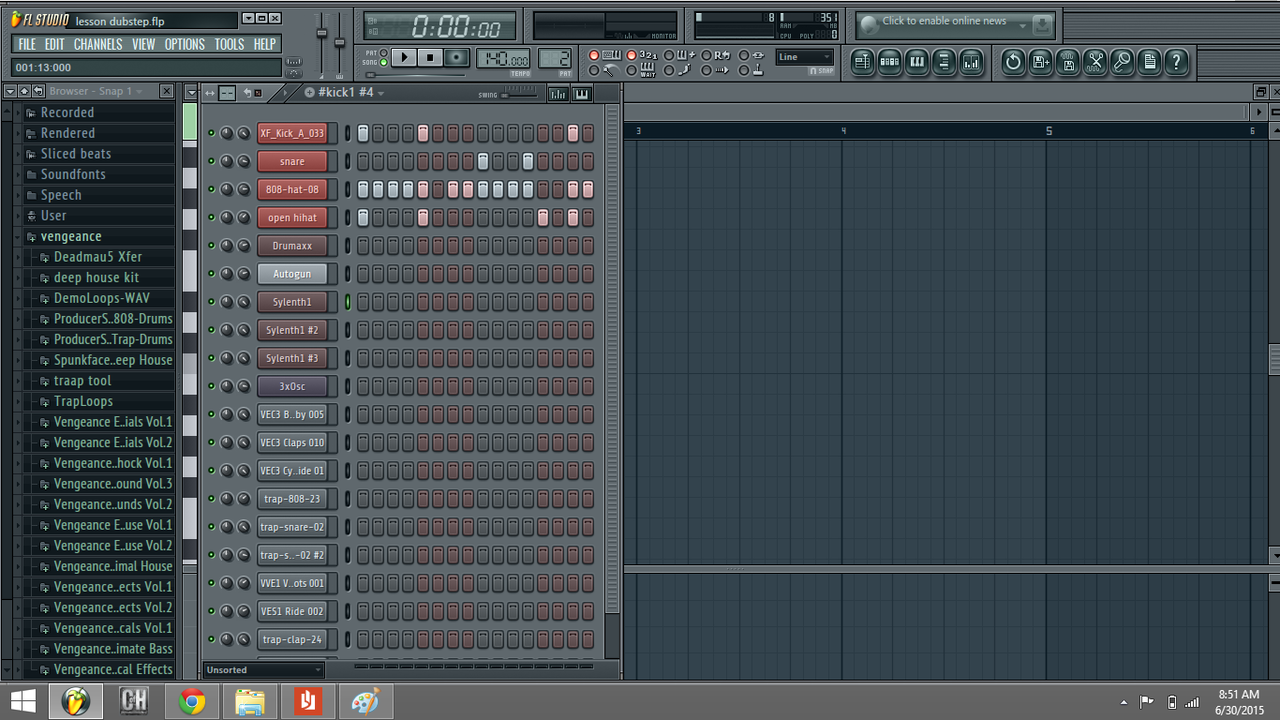Toggle first step of Drumaxx row
The height and width of the screenshot is (720, 1280).
(363, 245)
